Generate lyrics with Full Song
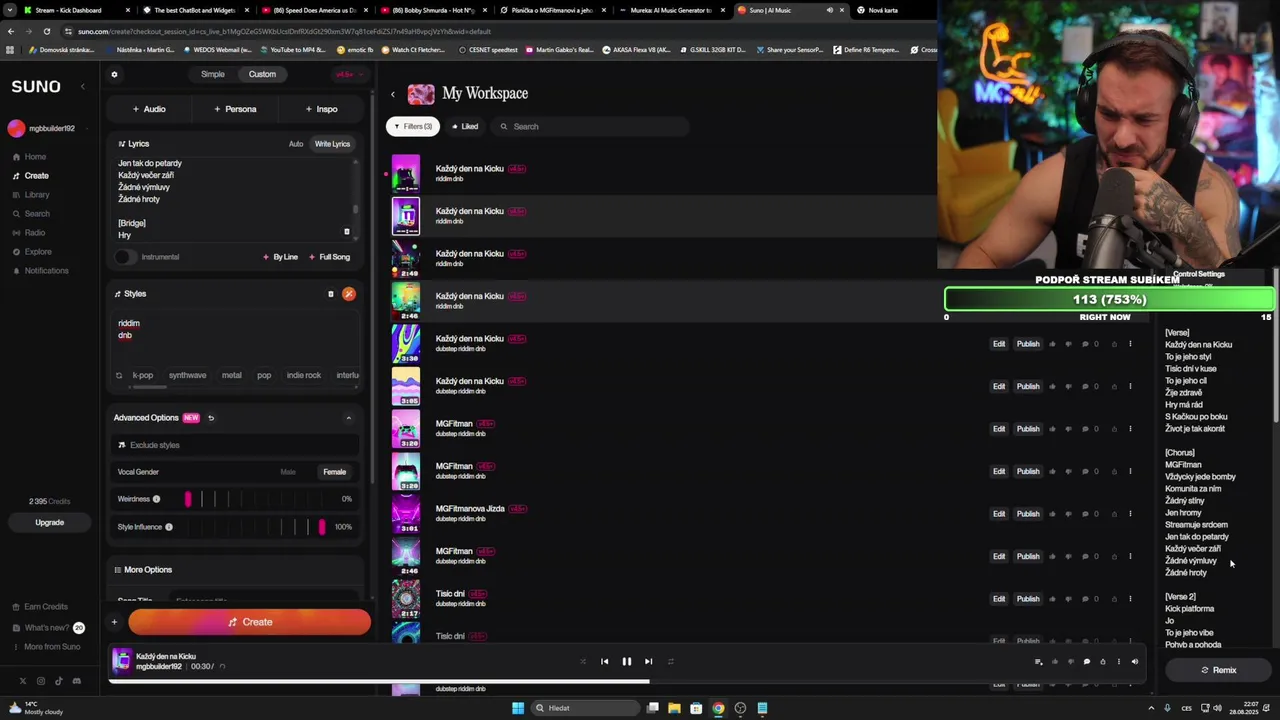 (x=329, y=257)
